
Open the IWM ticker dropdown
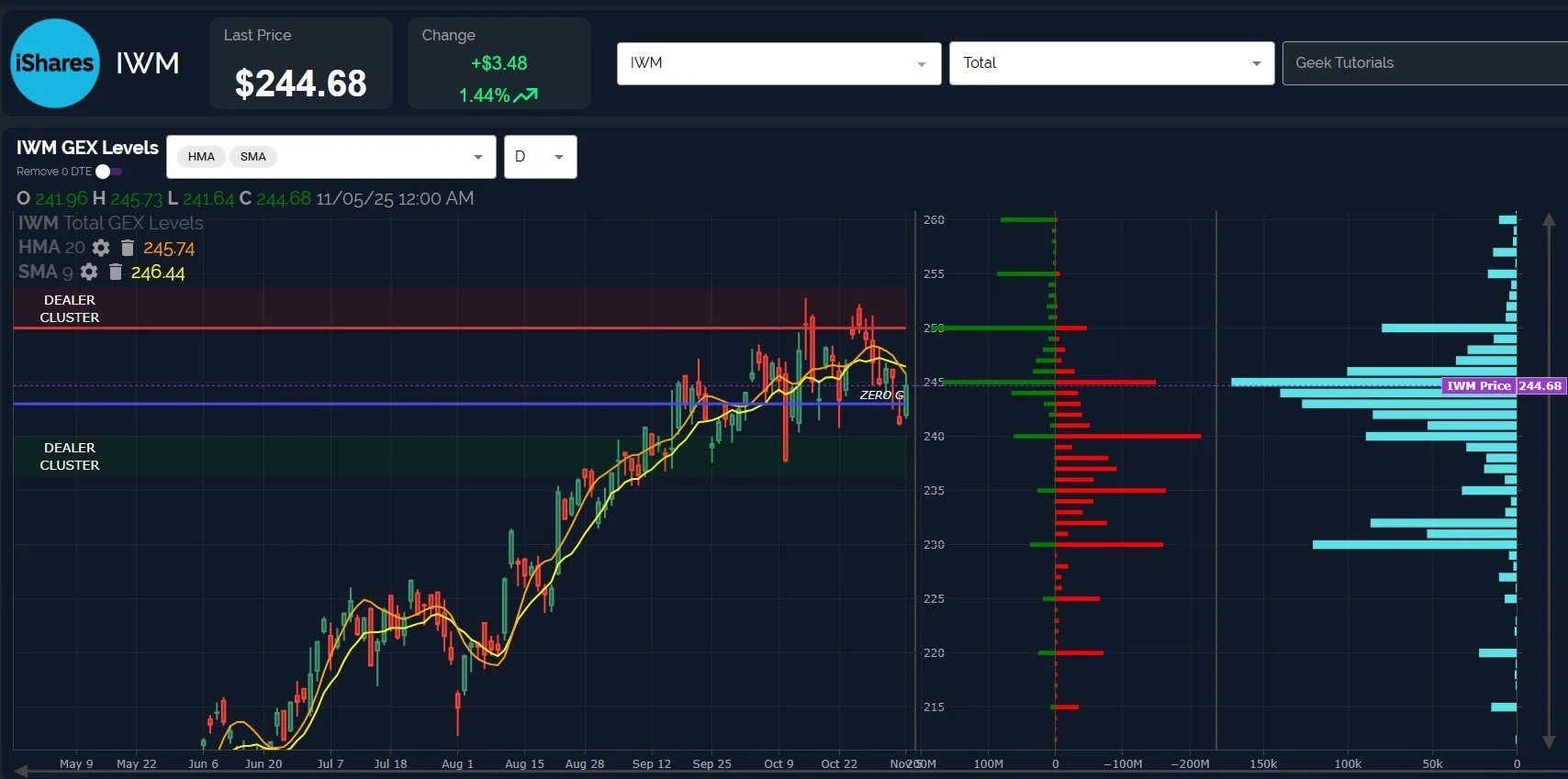(778, 63)
